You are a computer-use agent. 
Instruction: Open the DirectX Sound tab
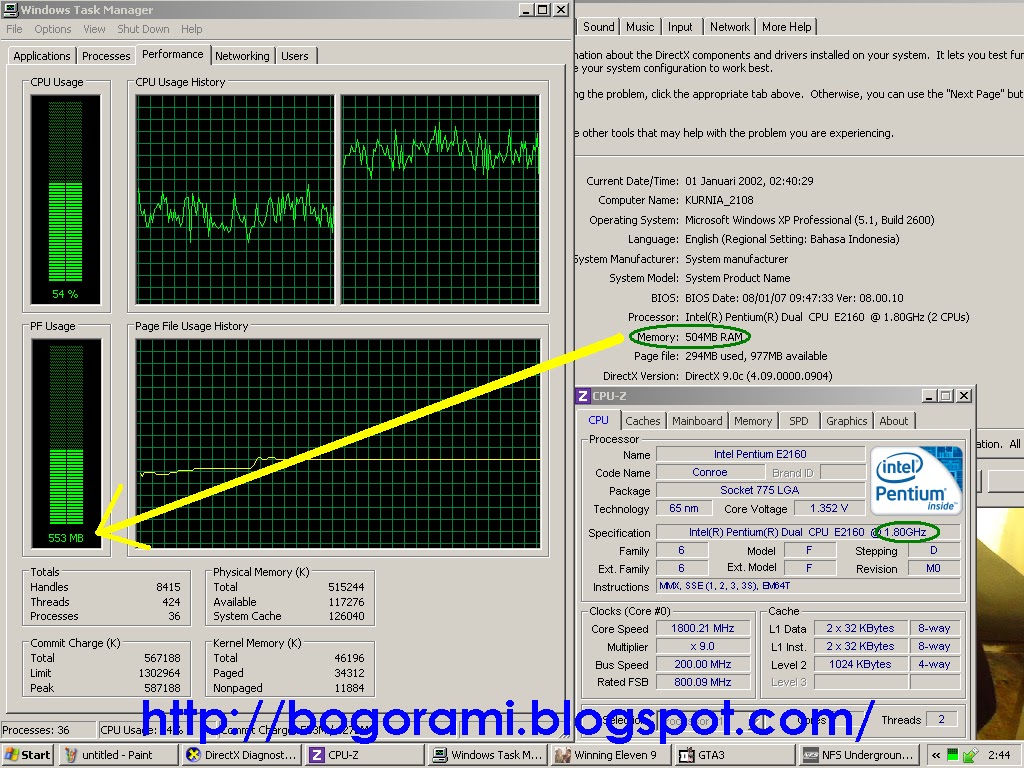click(598, 27)
